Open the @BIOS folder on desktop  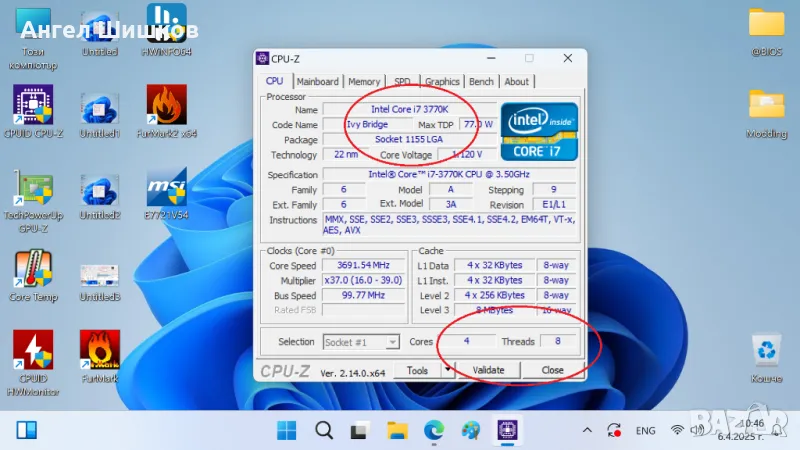point(766,24)
